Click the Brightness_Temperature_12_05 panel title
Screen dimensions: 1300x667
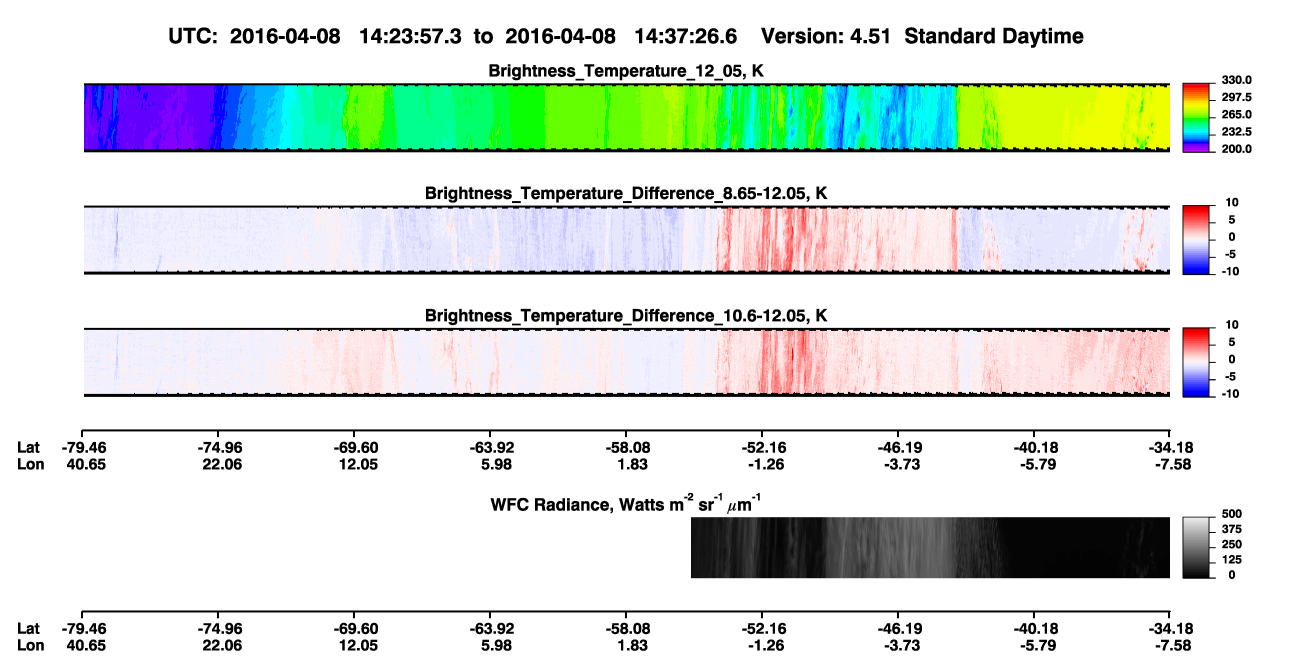626,71
